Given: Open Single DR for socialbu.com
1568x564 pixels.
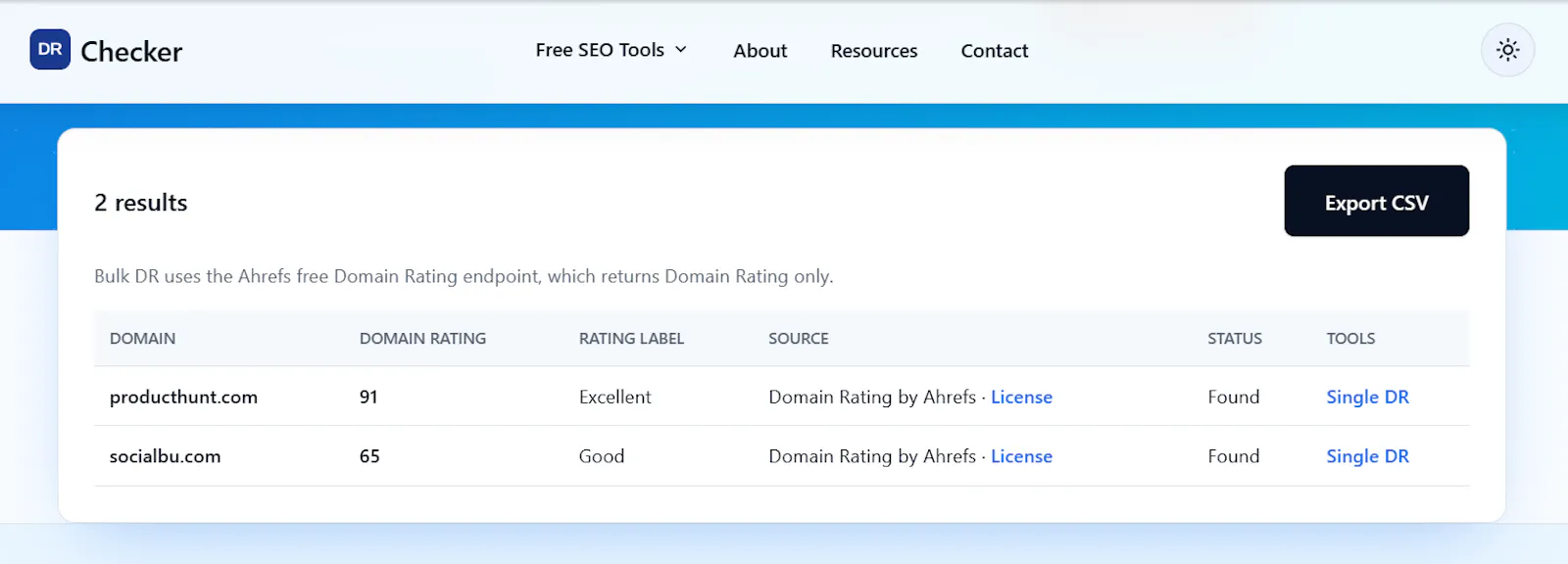Looking at the screenshot, I should [x=1367, y=456].
